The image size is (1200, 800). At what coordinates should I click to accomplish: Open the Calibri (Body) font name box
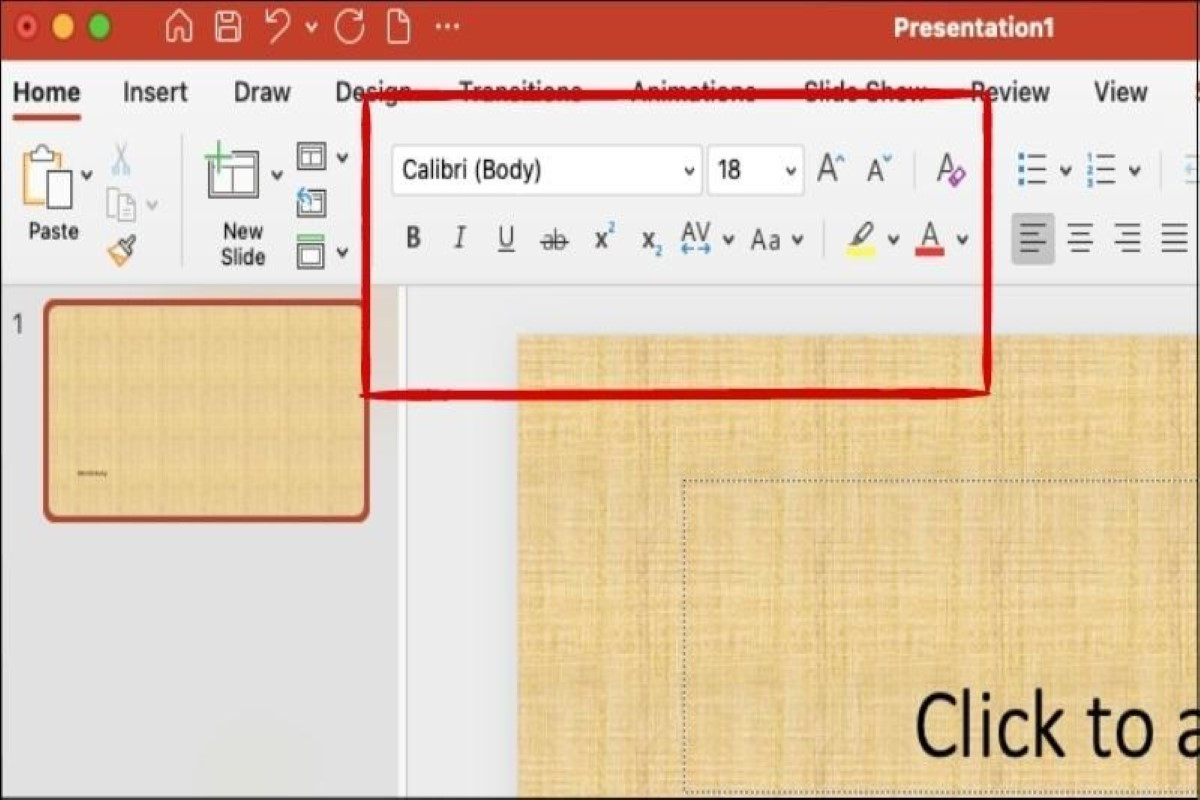click(x=547, y=170)
